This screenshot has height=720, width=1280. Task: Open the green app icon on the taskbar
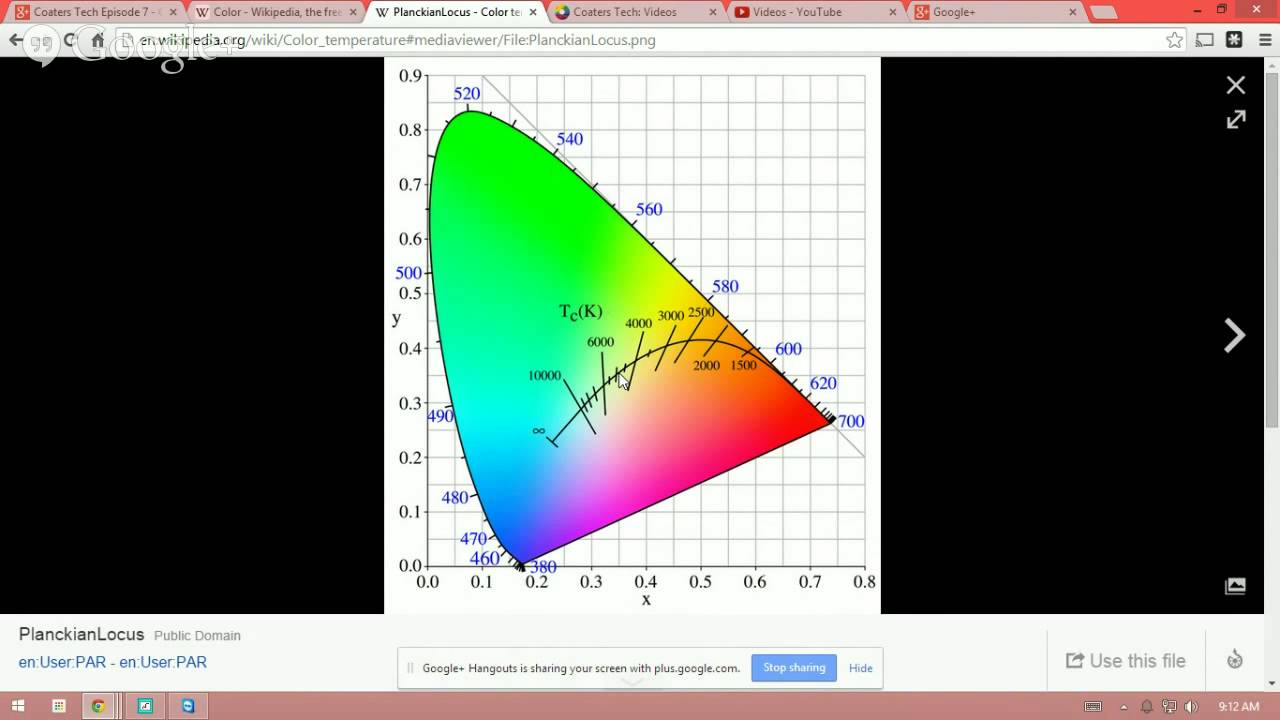coord(145,706)
